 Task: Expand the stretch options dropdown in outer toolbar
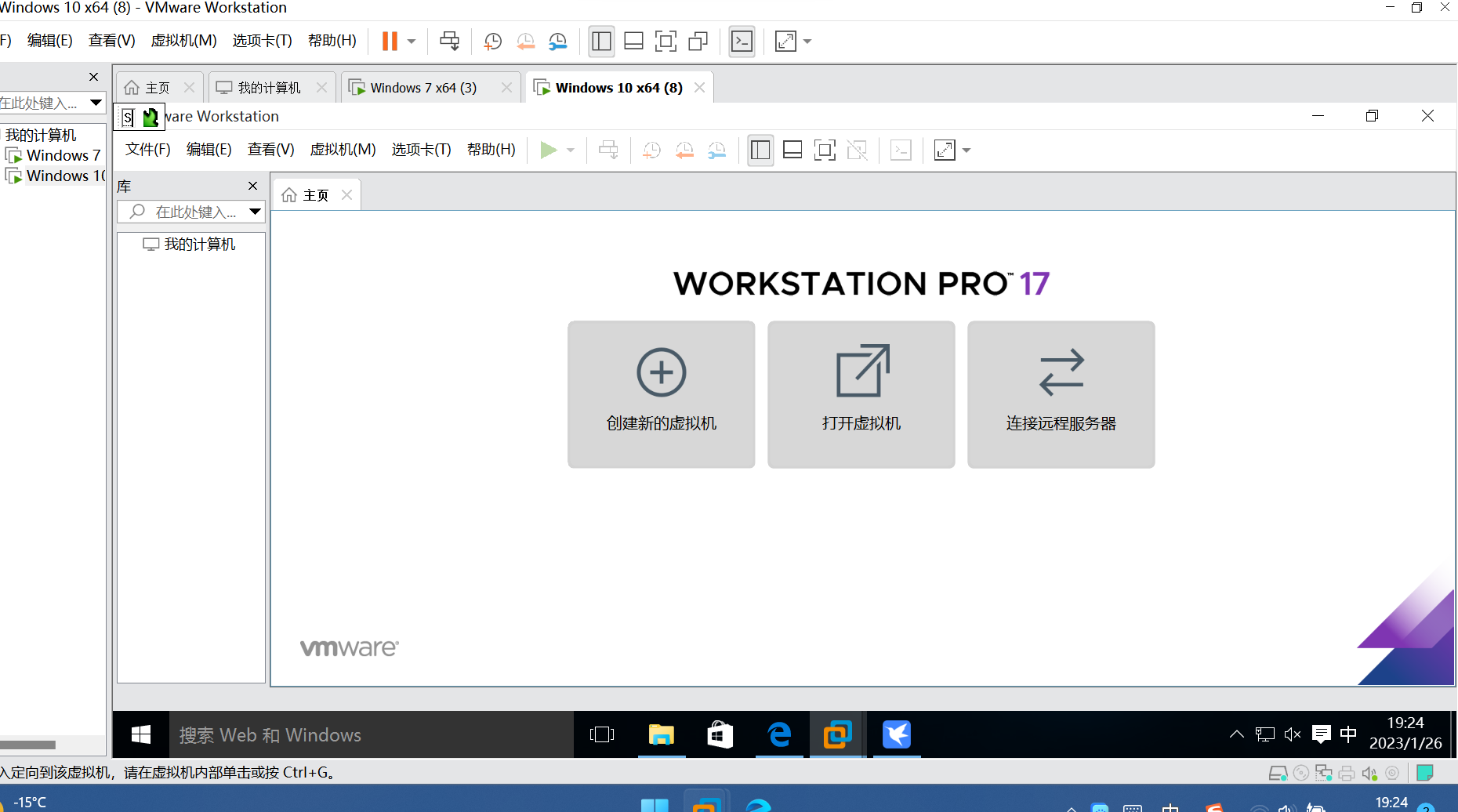pyautogui.click(x=807, y=41)
